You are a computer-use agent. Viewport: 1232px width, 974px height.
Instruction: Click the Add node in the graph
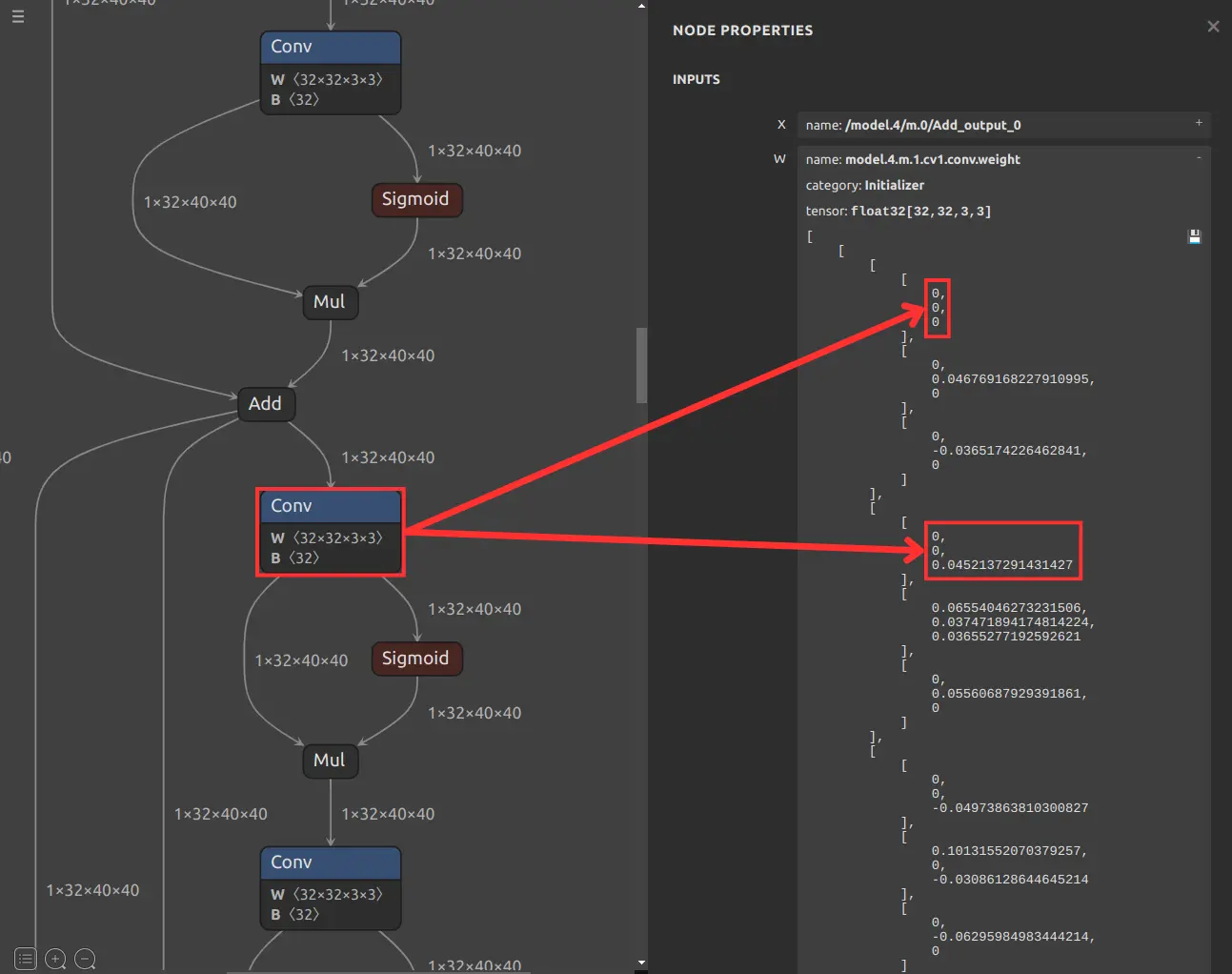click(x=266, y=403)
